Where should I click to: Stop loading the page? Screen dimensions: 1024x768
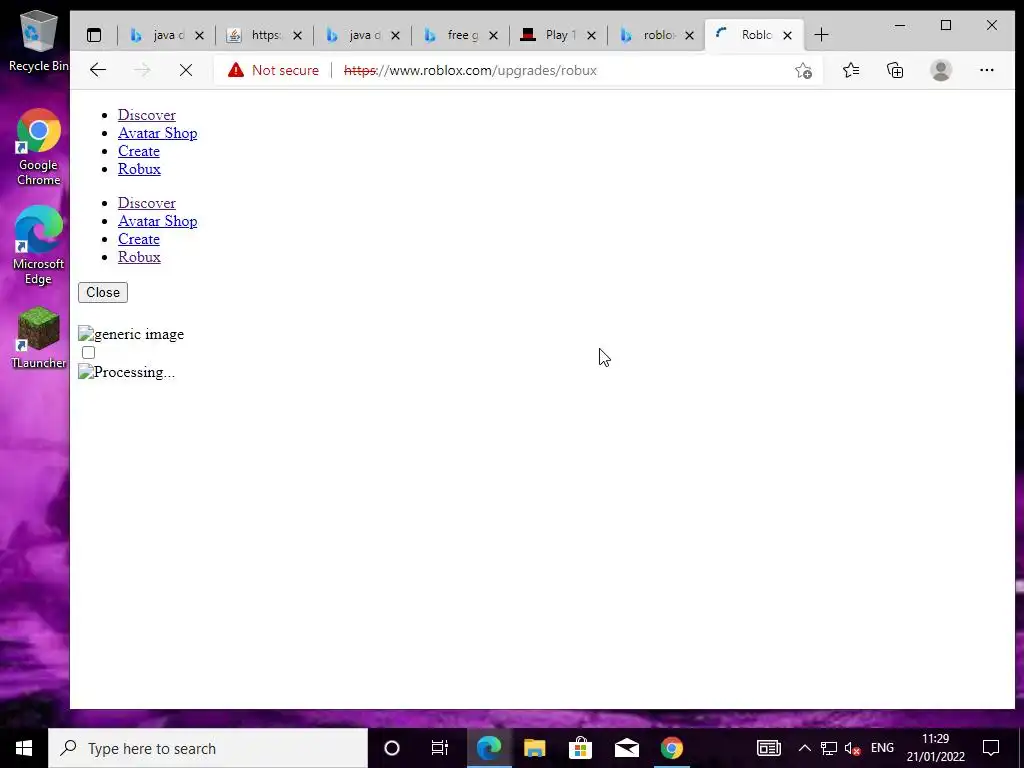(185, 70)
